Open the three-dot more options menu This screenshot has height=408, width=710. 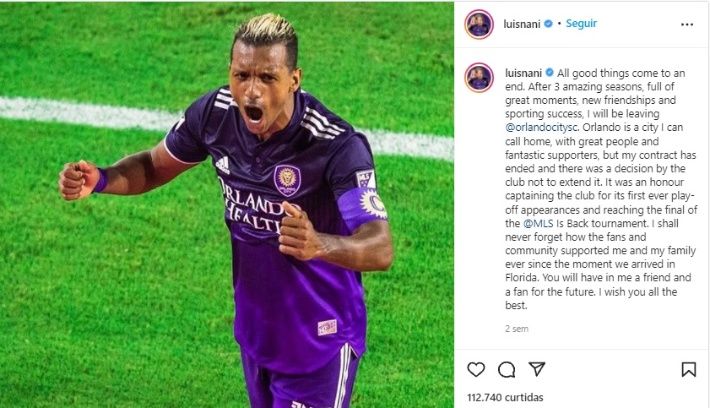pyautogui.click(x=687, y=24)
